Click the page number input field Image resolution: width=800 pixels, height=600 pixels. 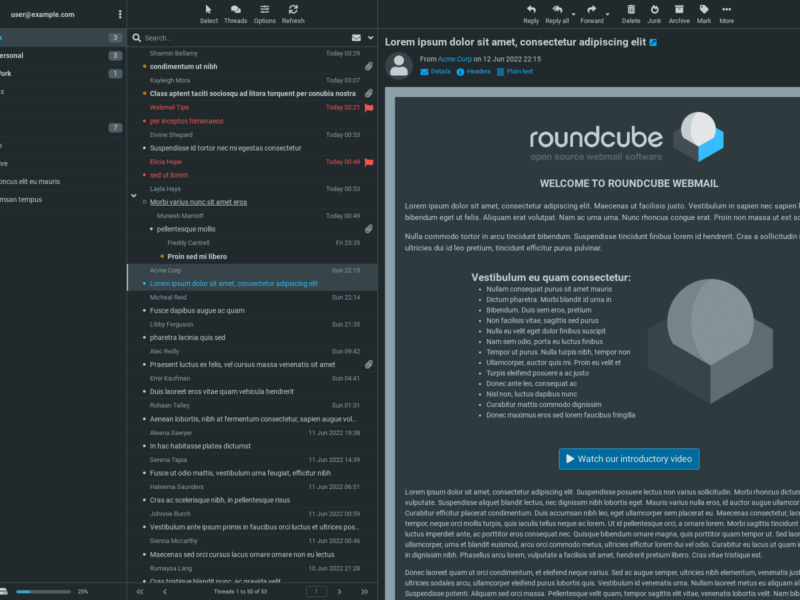click(x=316, y=591)
